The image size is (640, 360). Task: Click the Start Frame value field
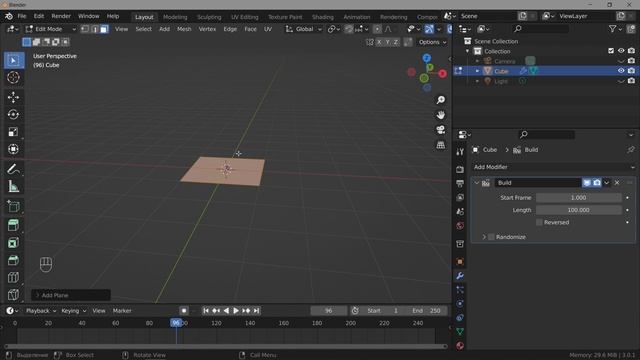(579, 198)
